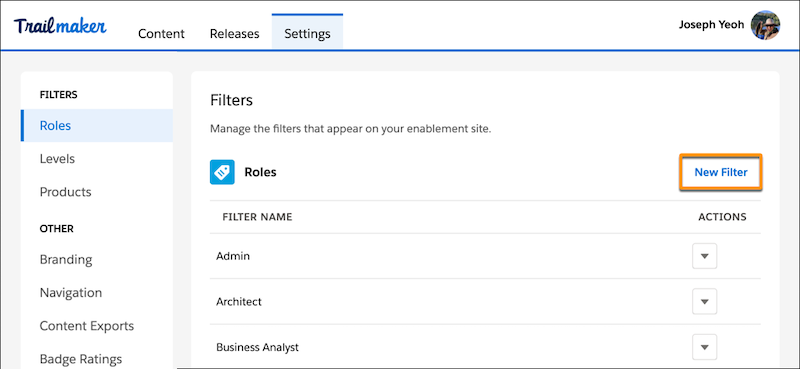Open Joseph Yeoh's profile avatar
The height and width of the screenshot is (369, 800).
tap(765, 25)
